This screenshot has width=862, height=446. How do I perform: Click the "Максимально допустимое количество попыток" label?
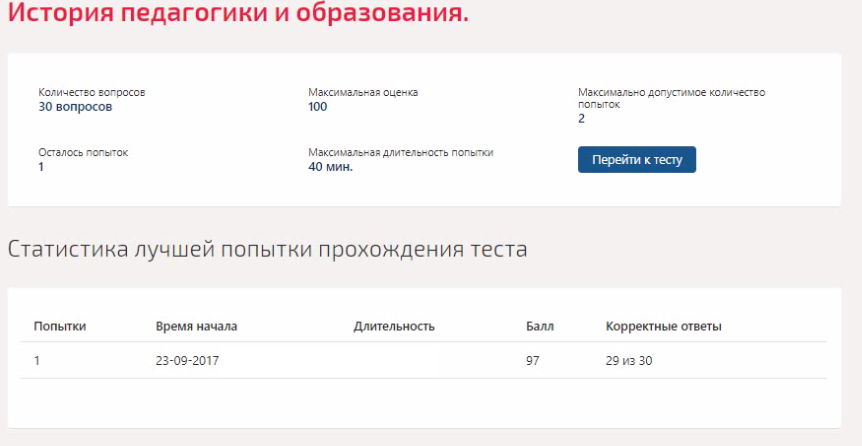671,97
